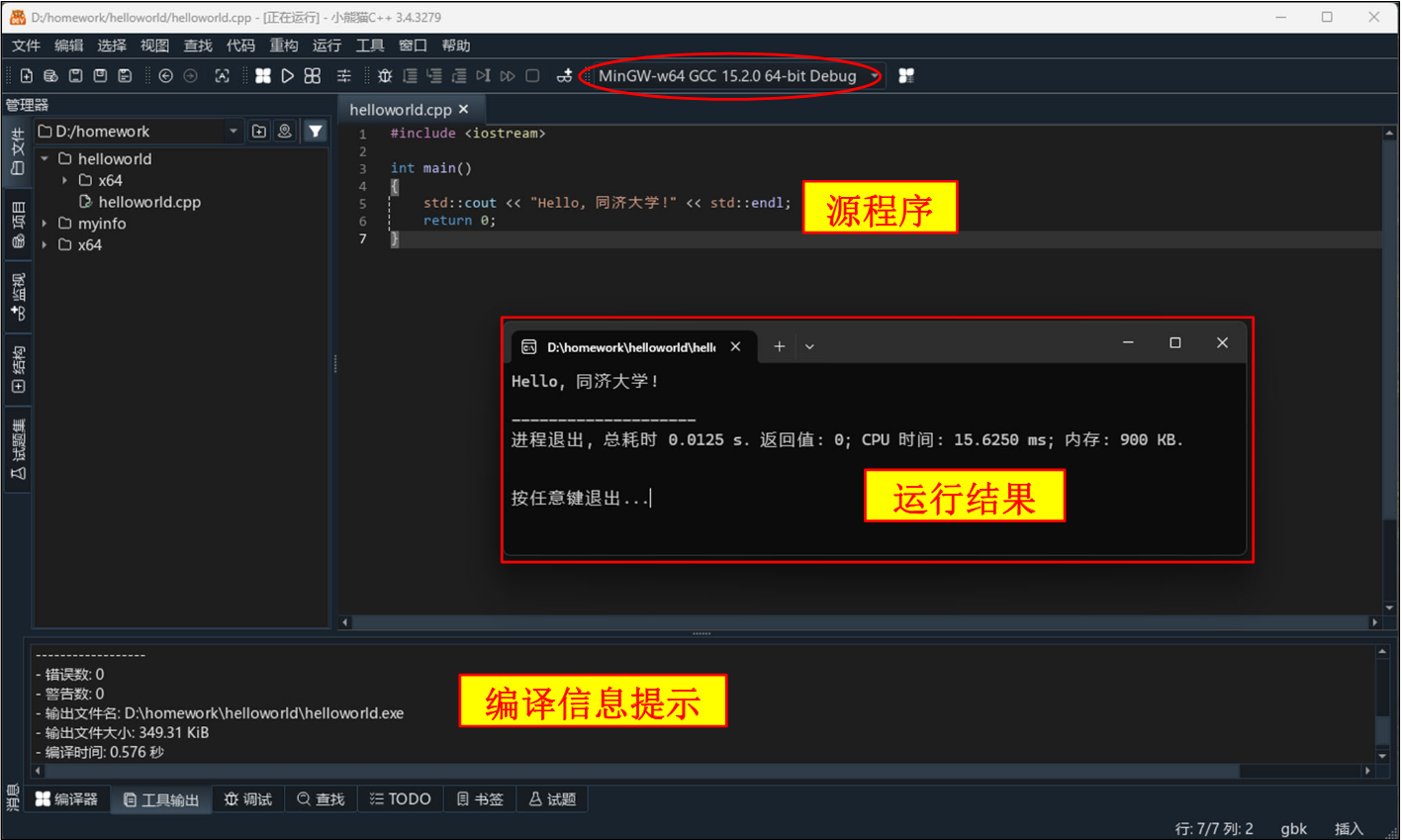Toggle the filter icon in file explorer

click(315, 131)
